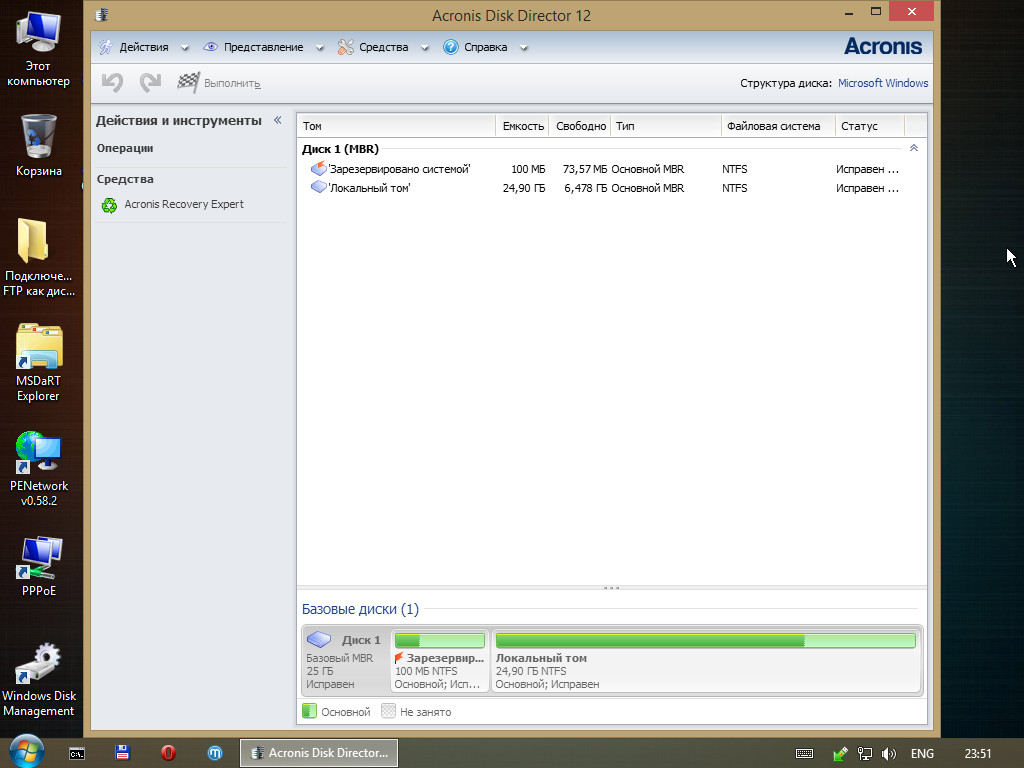Screen dimensions: 1024x768
Task: Click the Undo arrow icon in toolbar
Action: pos(112,83)
